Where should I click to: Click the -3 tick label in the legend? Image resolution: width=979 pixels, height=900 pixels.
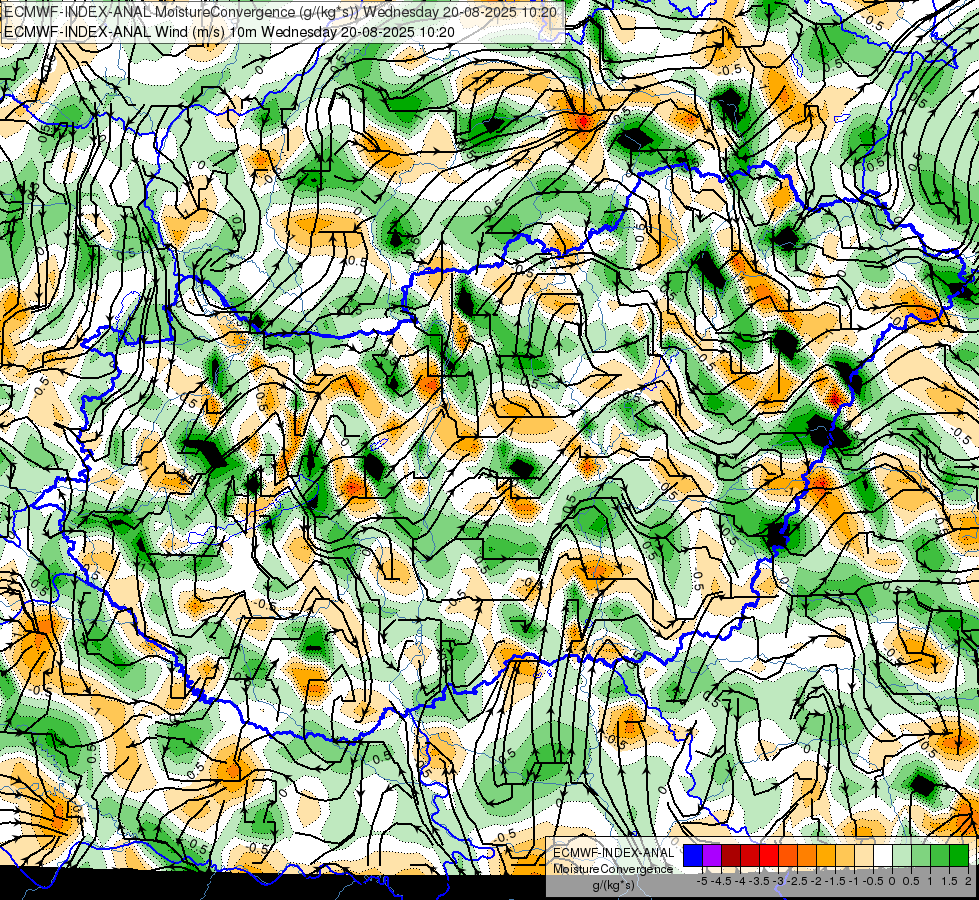[x=779, y=881]
